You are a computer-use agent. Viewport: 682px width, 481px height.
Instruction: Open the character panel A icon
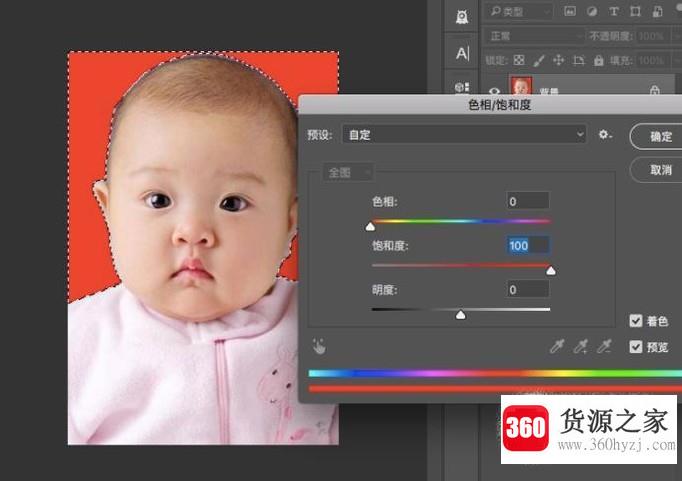tap(462, 53)
